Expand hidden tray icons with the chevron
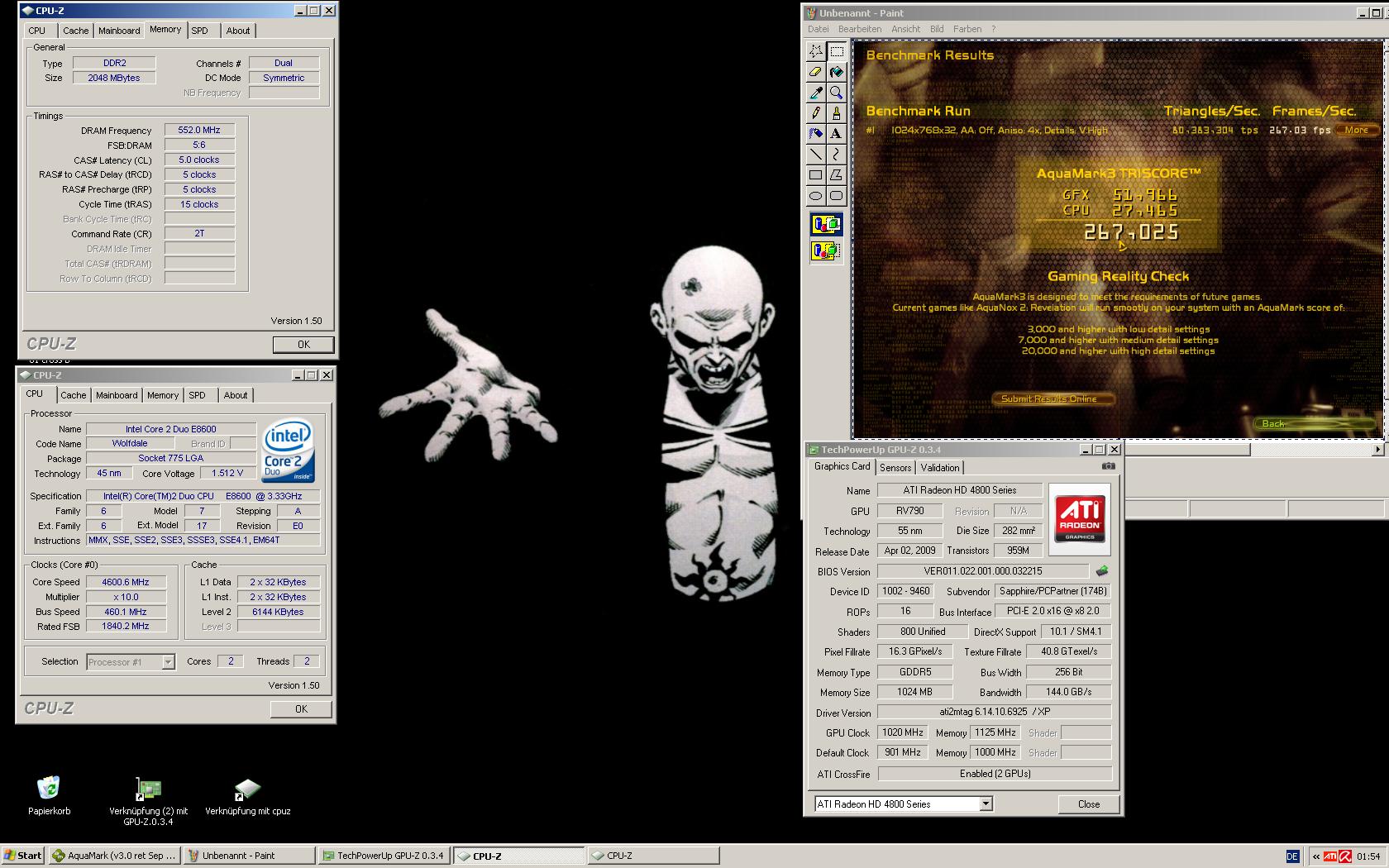 tap(1315, 856)
